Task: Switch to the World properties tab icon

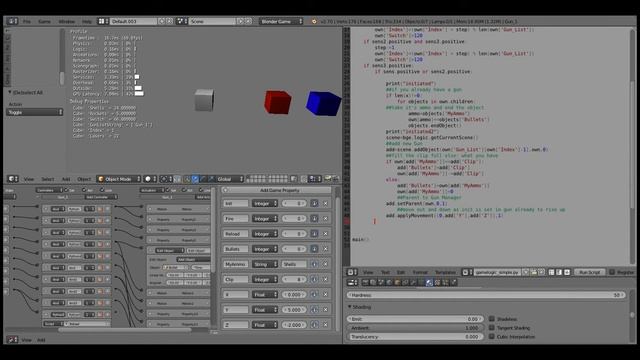Action: 389,282
